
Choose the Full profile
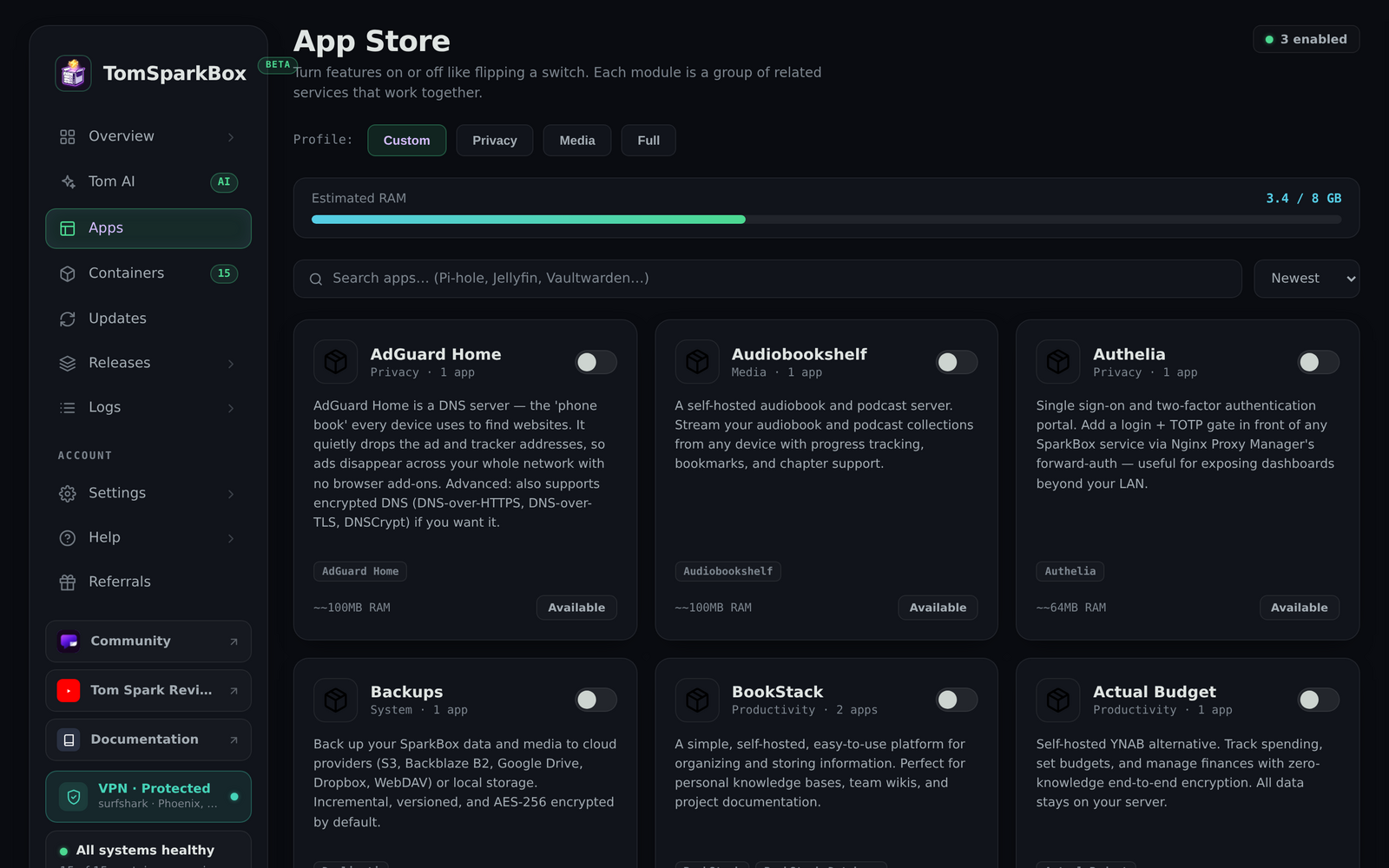(x=648, y=141)
